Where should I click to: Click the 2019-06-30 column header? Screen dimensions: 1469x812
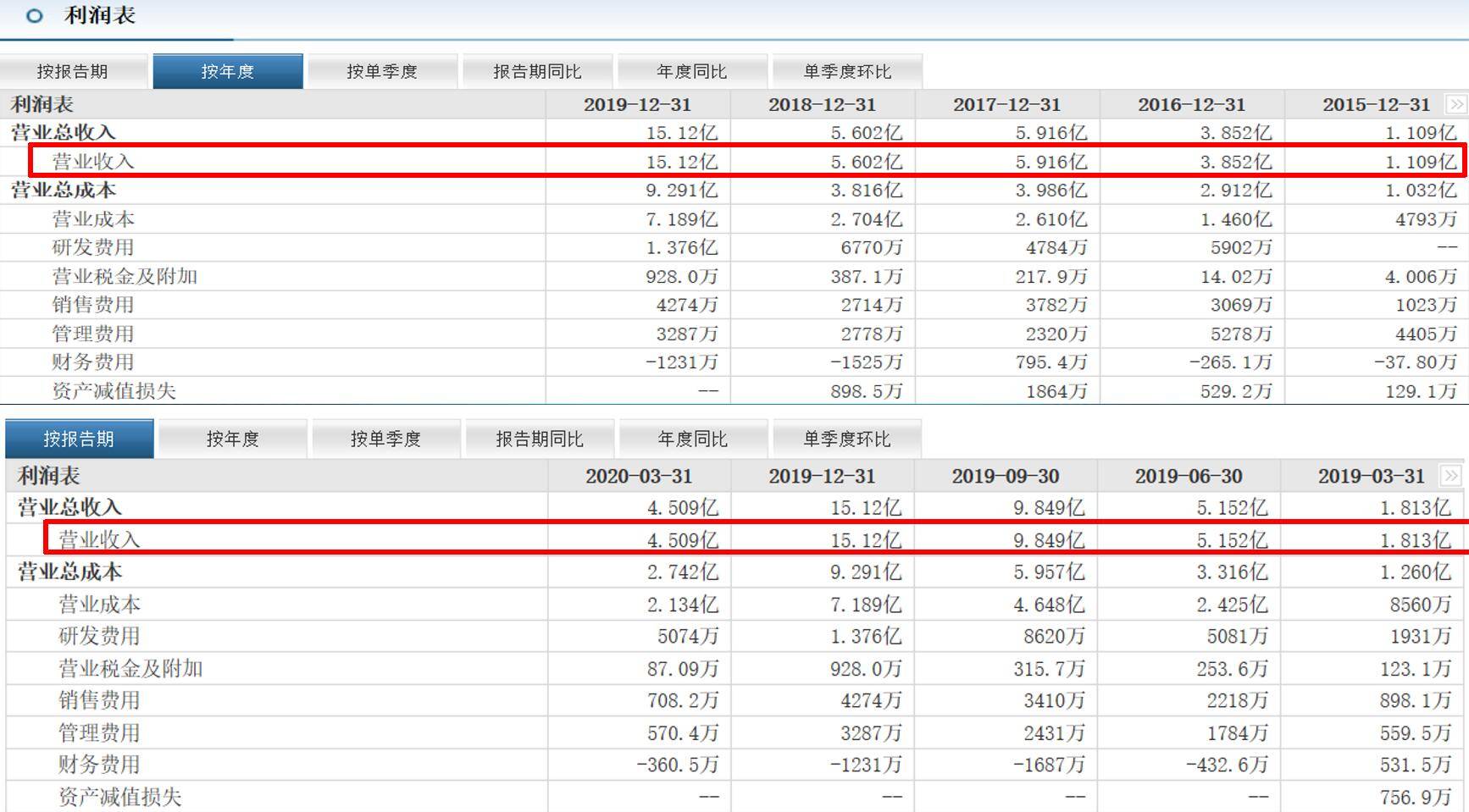coord(1189,476)
